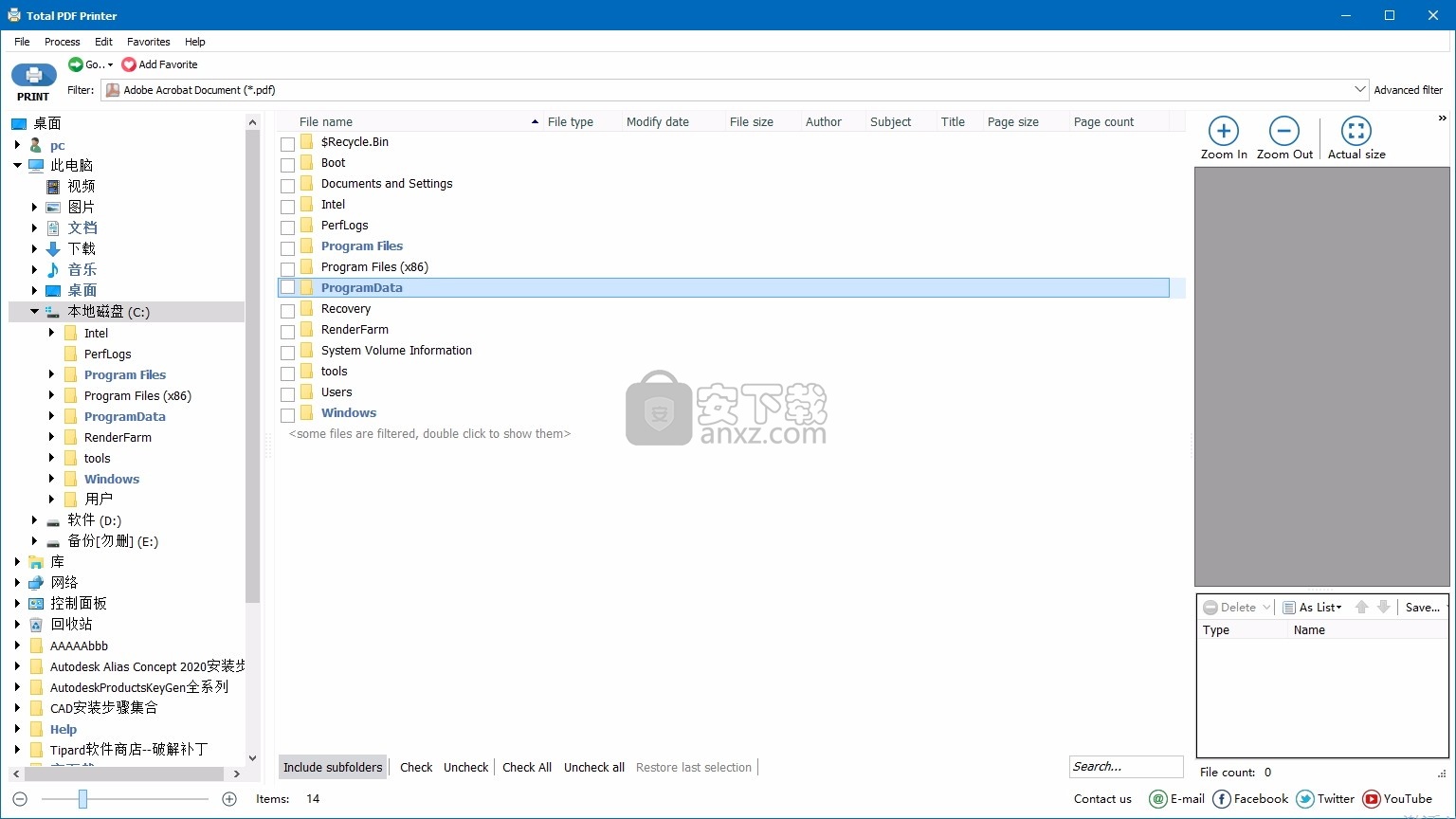This screenshot has width=1456, height=819.
Task: Expand the hidden preview toolbar chevron
Action: pyautogui.click(x=1443, y=118)
